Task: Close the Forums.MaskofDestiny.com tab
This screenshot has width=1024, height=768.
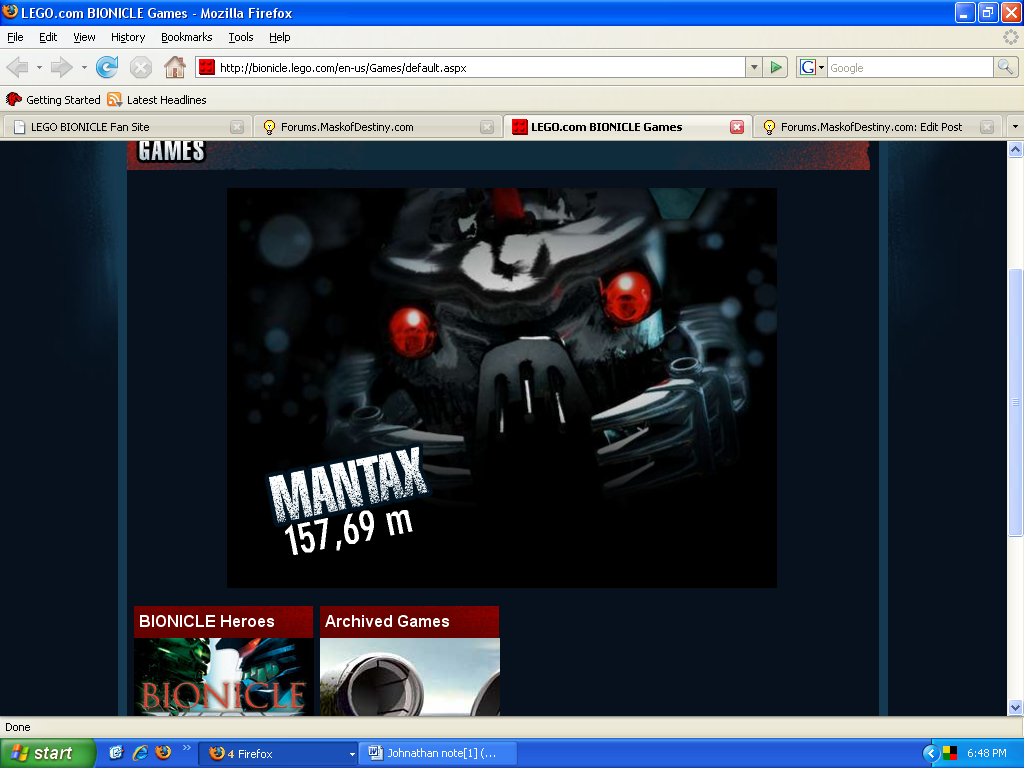Action: click(487, 127)
